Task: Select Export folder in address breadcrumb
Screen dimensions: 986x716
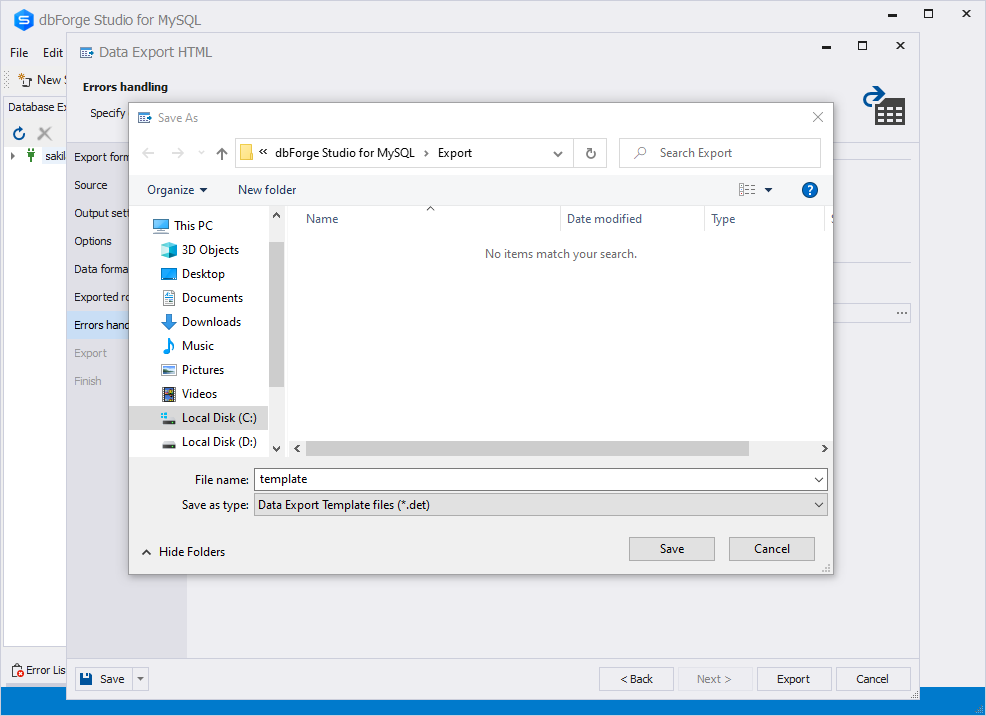Action: coord(455,153)
